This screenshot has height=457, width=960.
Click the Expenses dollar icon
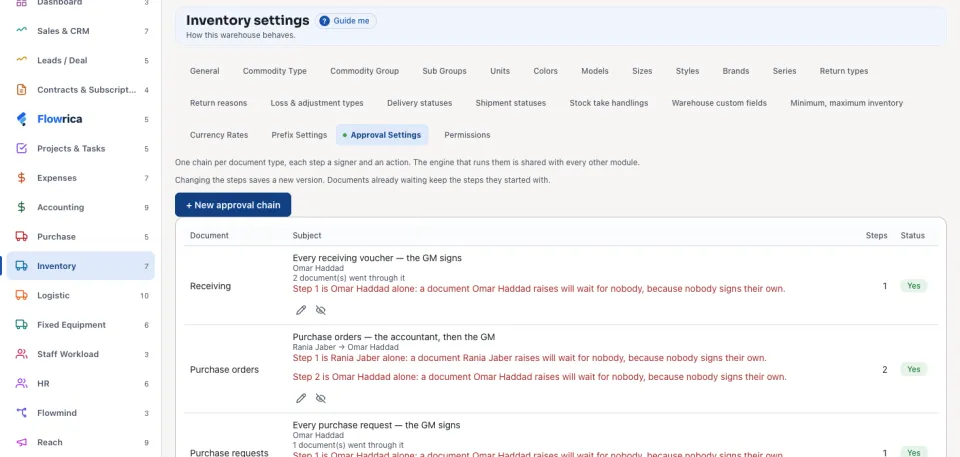(21, 178)
